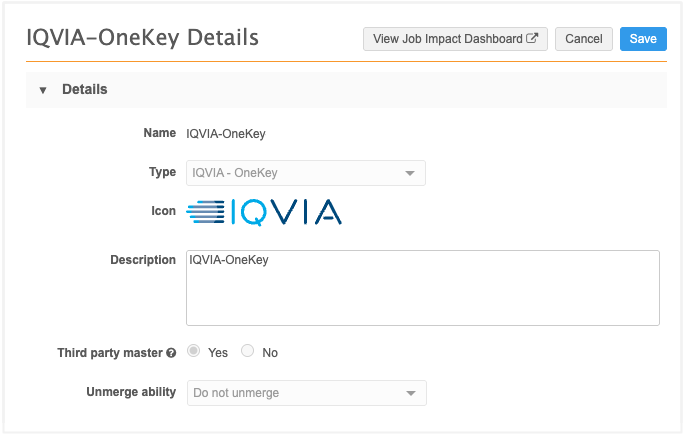The image size is (684, 436).
Task: Click the 'Description' field label
Action: (142, 260)
